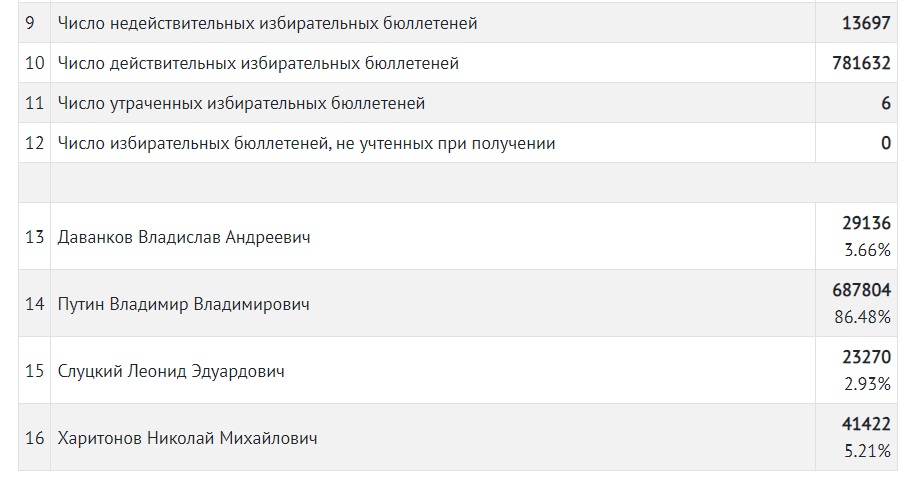Click the 2.93% percentage

click(868, 384)
